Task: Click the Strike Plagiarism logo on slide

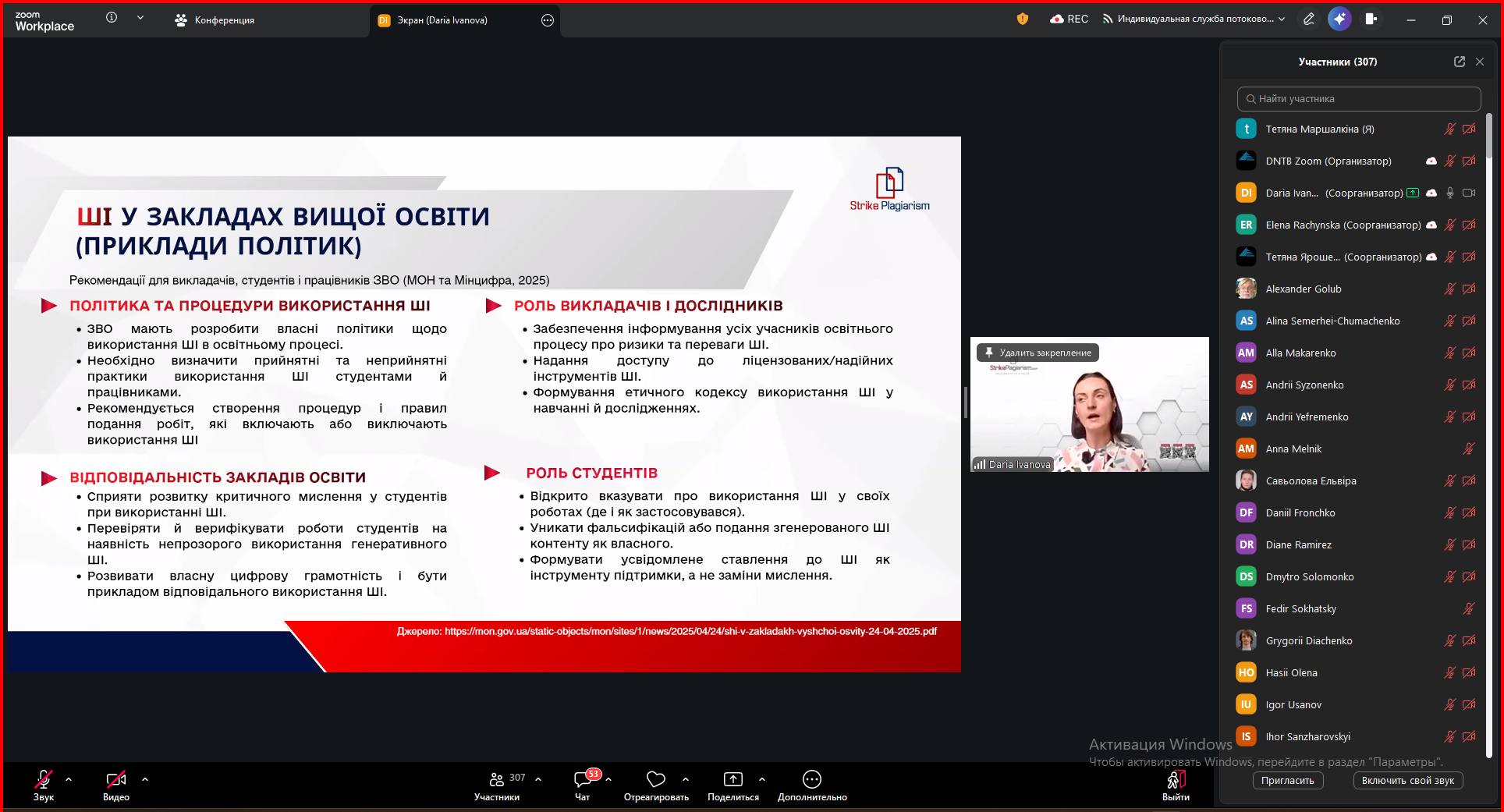Action: coord(889,190)
